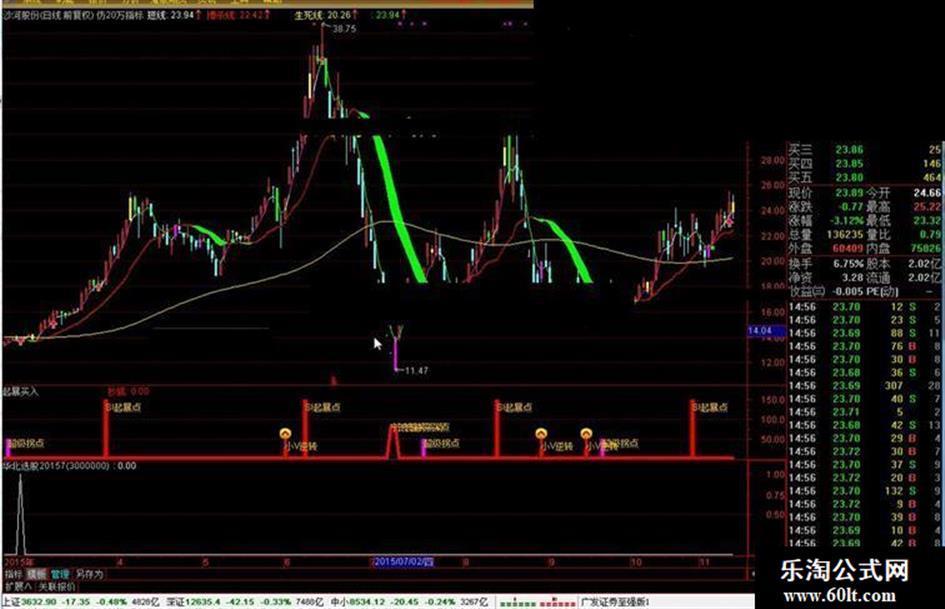Click the 广发证券至强版 status label
The image size is (945, 609).
[x=615, y=602]
